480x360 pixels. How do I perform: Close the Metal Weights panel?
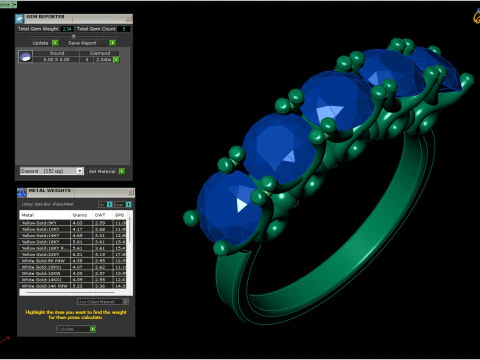tap(131, 192)
